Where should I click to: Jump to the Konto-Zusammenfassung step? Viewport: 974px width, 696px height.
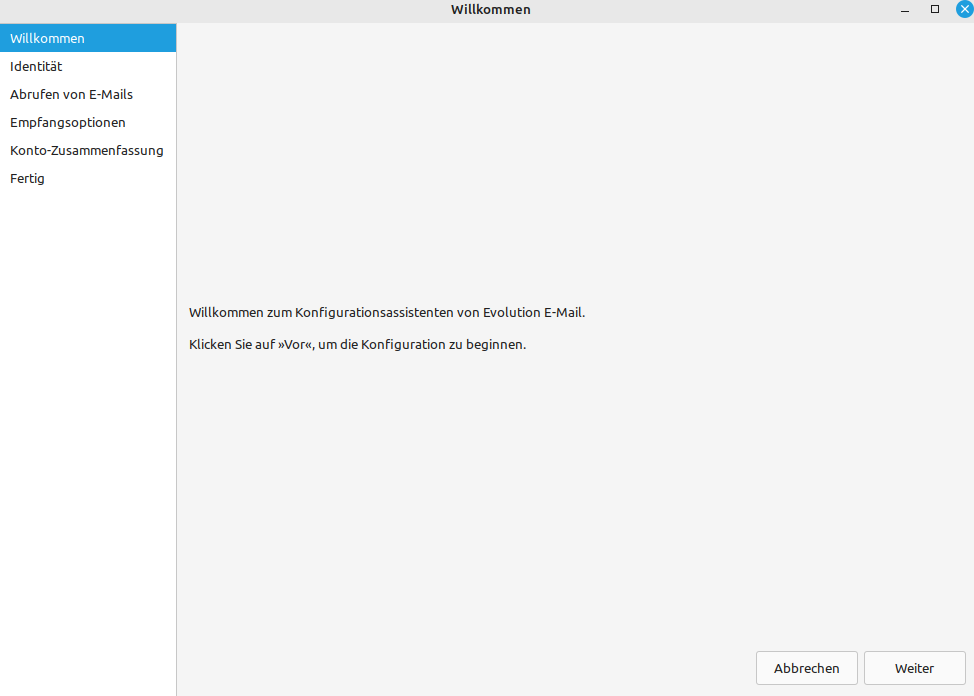point(87,150)
